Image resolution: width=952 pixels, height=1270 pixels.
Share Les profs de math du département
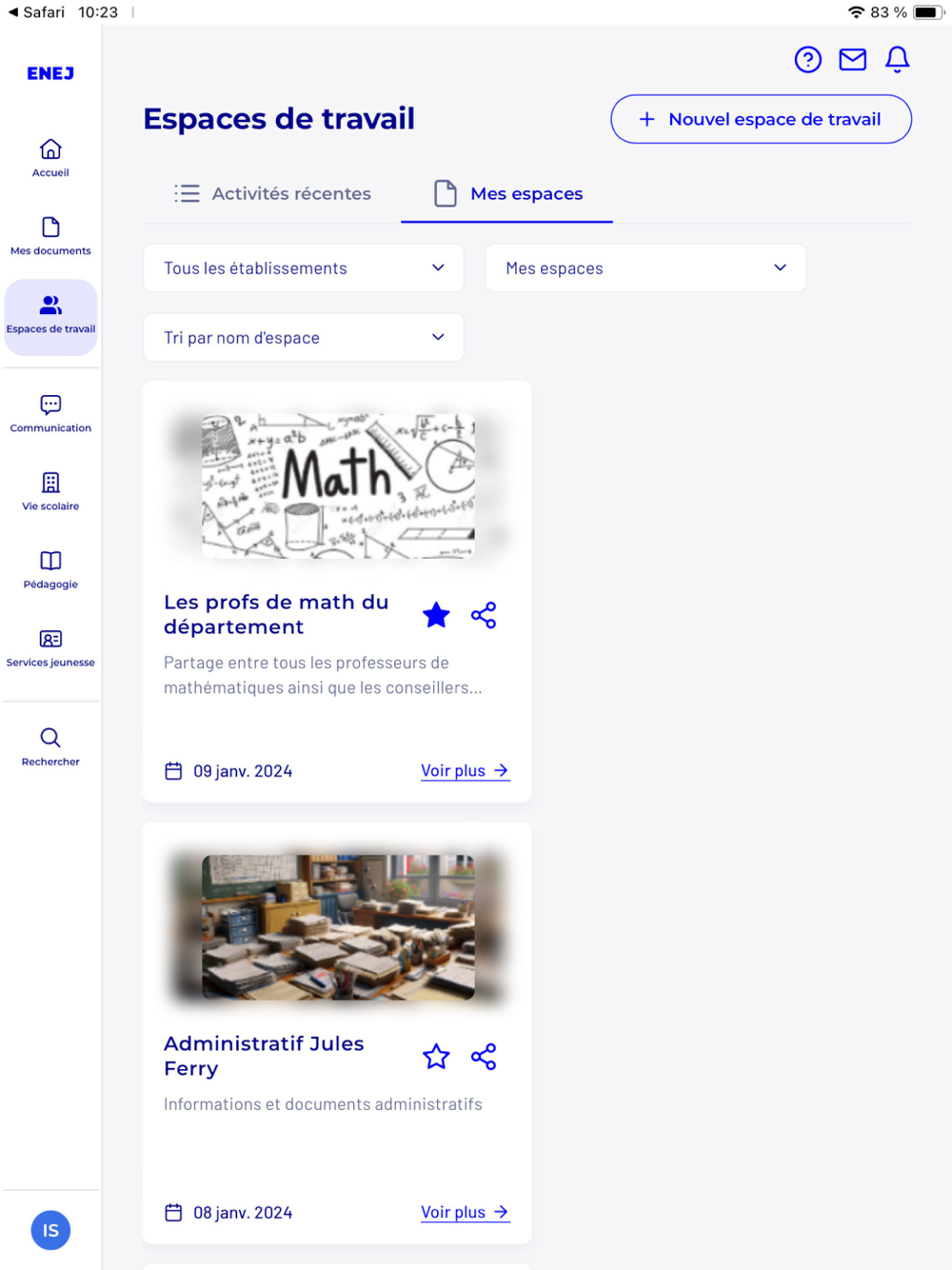tap(484, 615)
